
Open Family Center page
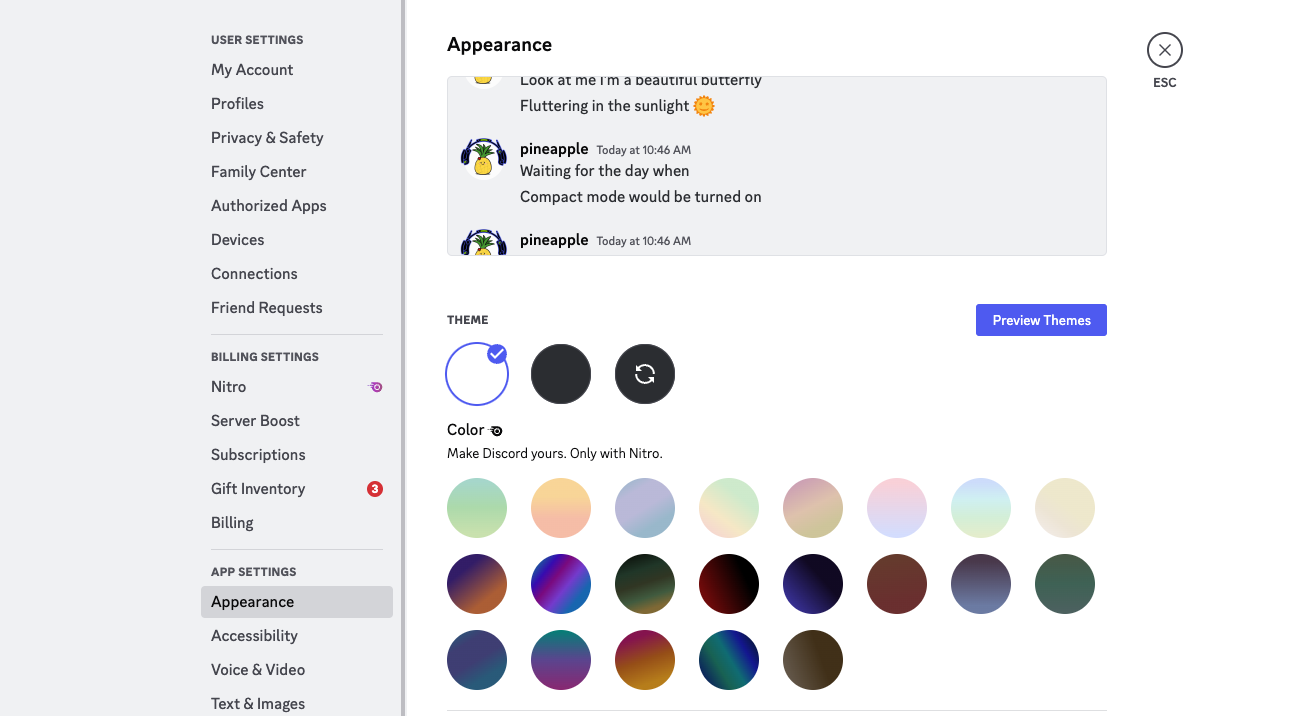(297, 172)
